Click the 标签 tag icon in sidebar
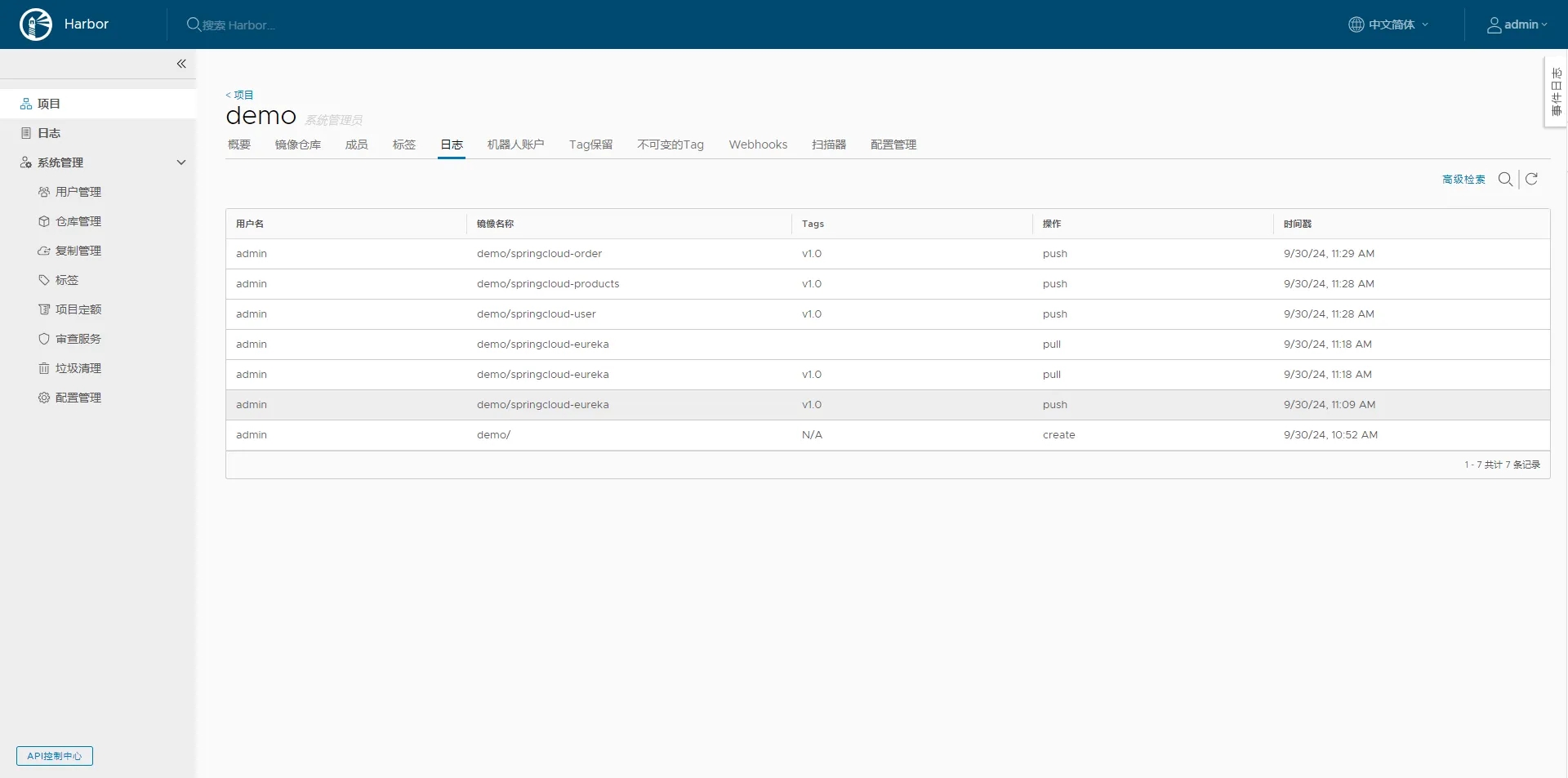Image resolution: width=1568 pixels, height=778 pixels. coord(44,280)
